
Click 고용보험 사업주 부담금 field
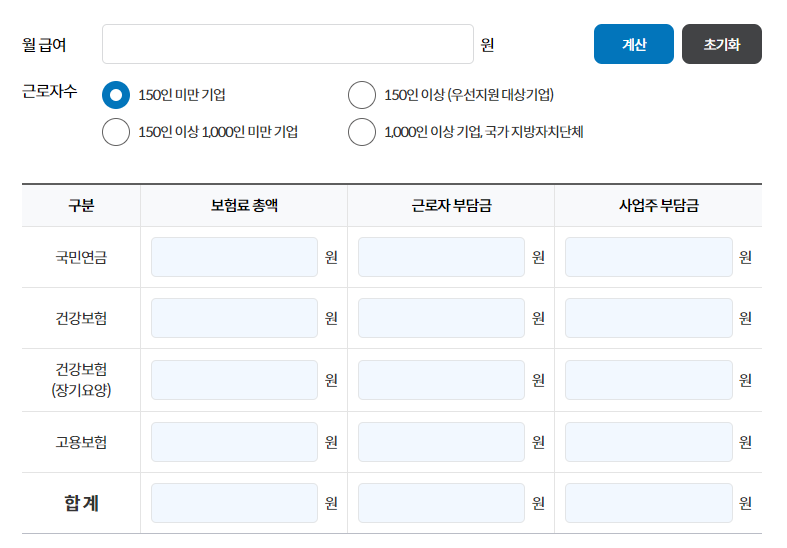[x=648, y=442]
